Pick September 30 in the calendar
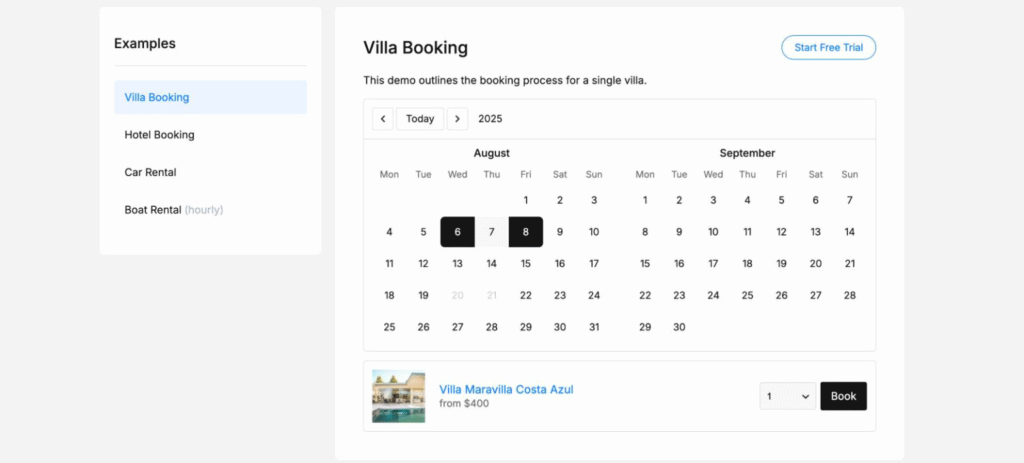1024x463 pixels. point(679,327)
